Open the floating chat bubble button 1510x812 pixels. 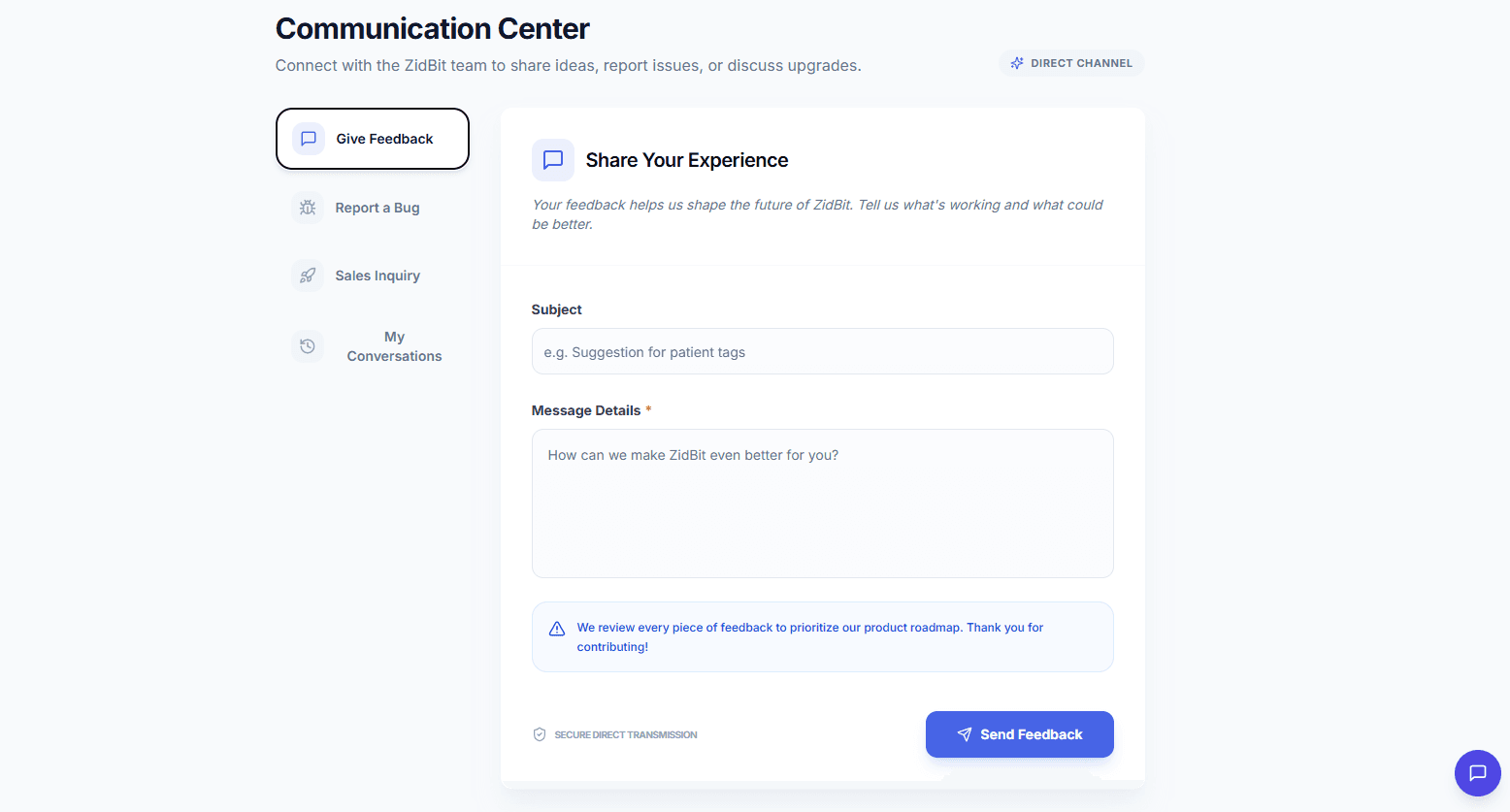1478,773
